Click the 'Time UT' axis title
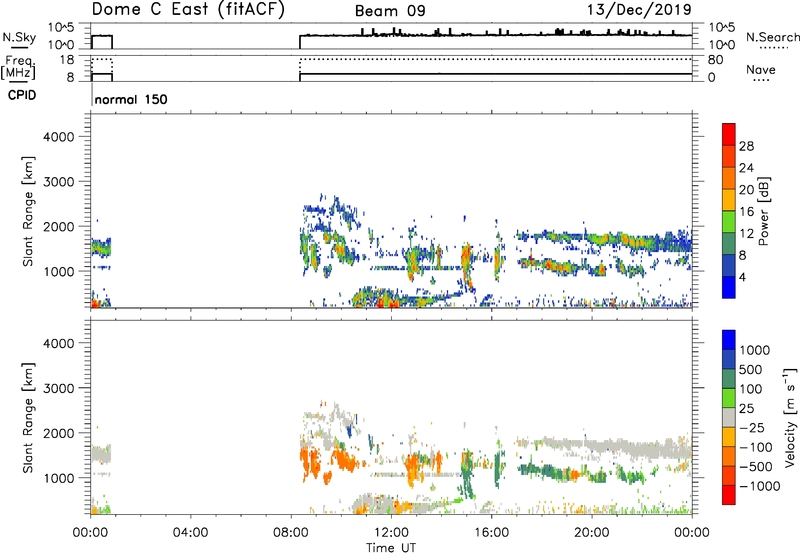Screen dimensions: 800x554 pos(391,548)
